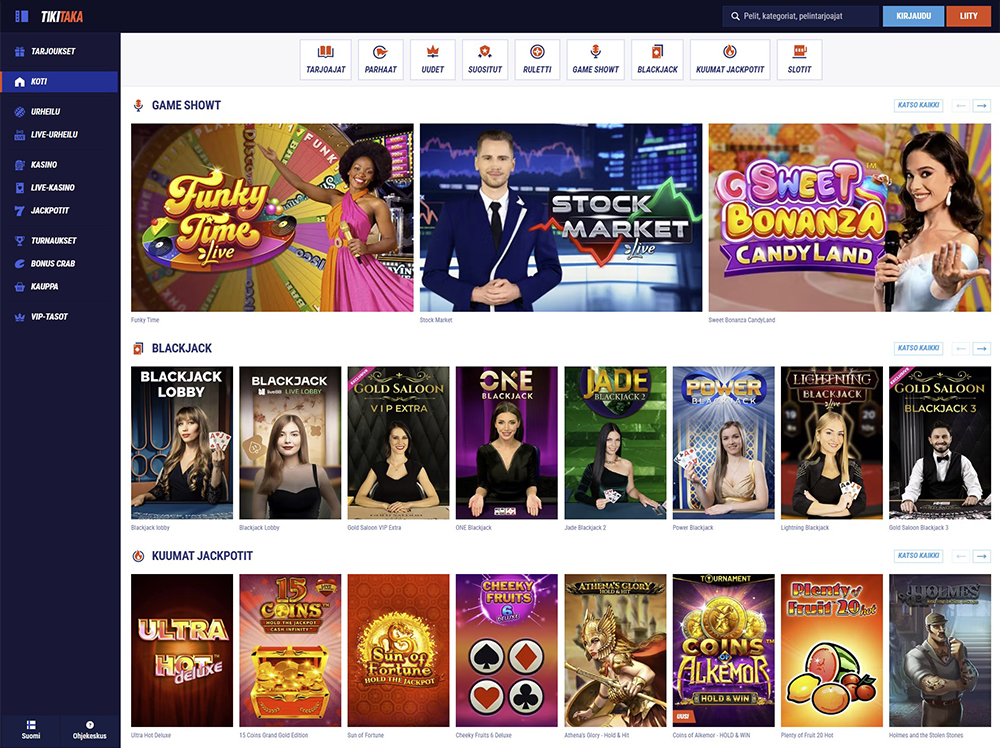Select the Kuumat Jackpotit category tab
The image size is (1000, 748).
point(730,59)
